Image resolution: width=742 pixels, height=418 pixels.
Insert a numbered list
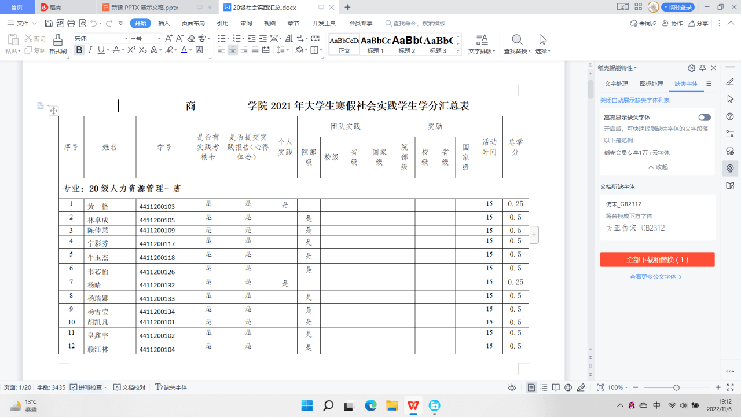point(236,38)
